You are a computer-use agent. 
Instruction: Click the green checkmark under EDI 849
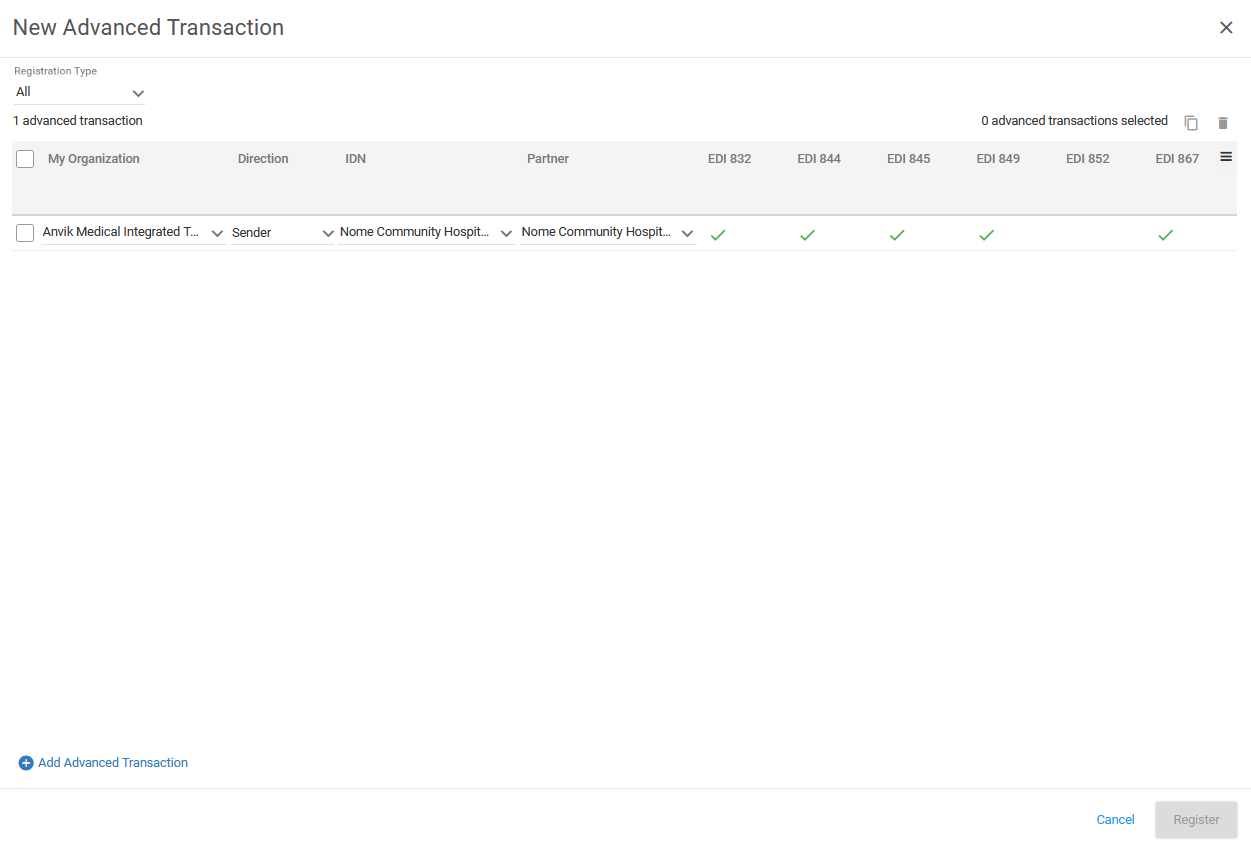[986, 234]
